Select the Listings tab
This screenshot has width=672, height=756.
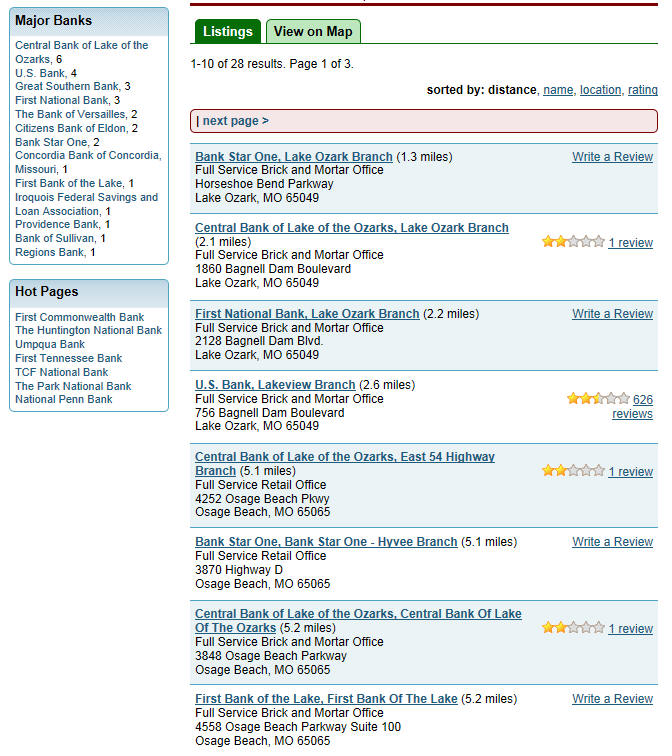pyautogui.click(x=227, y=31)
